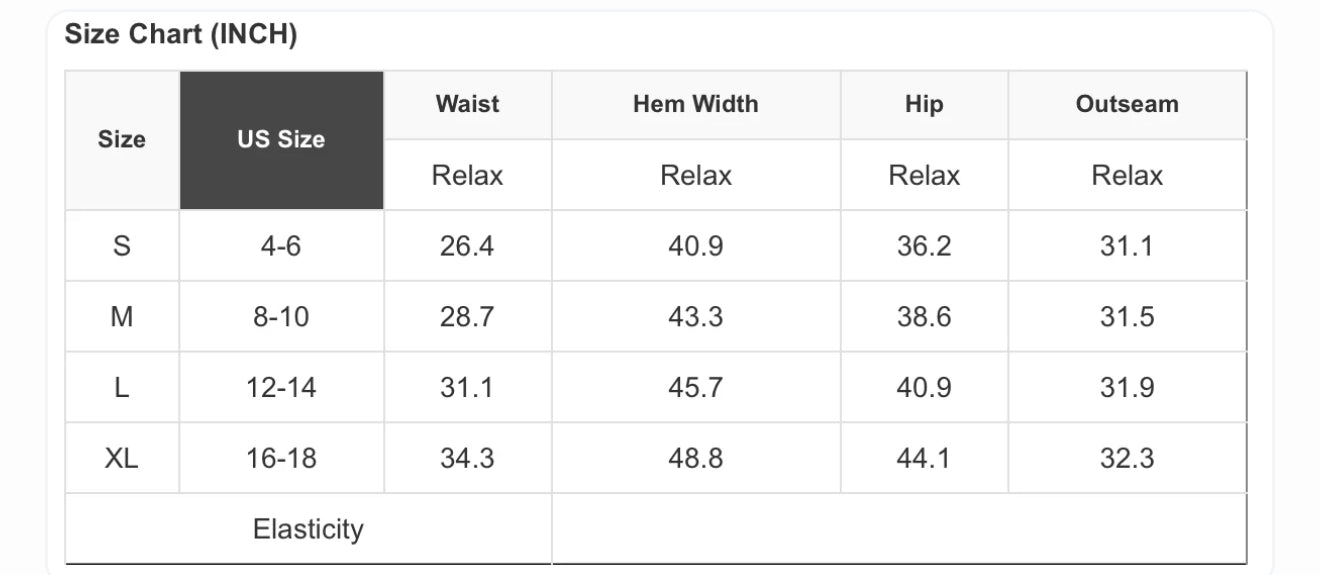Image resolution: width=1320 pixels, height=575 pixels.
Task: Select the XL size row label
Action: pos(121,459)
